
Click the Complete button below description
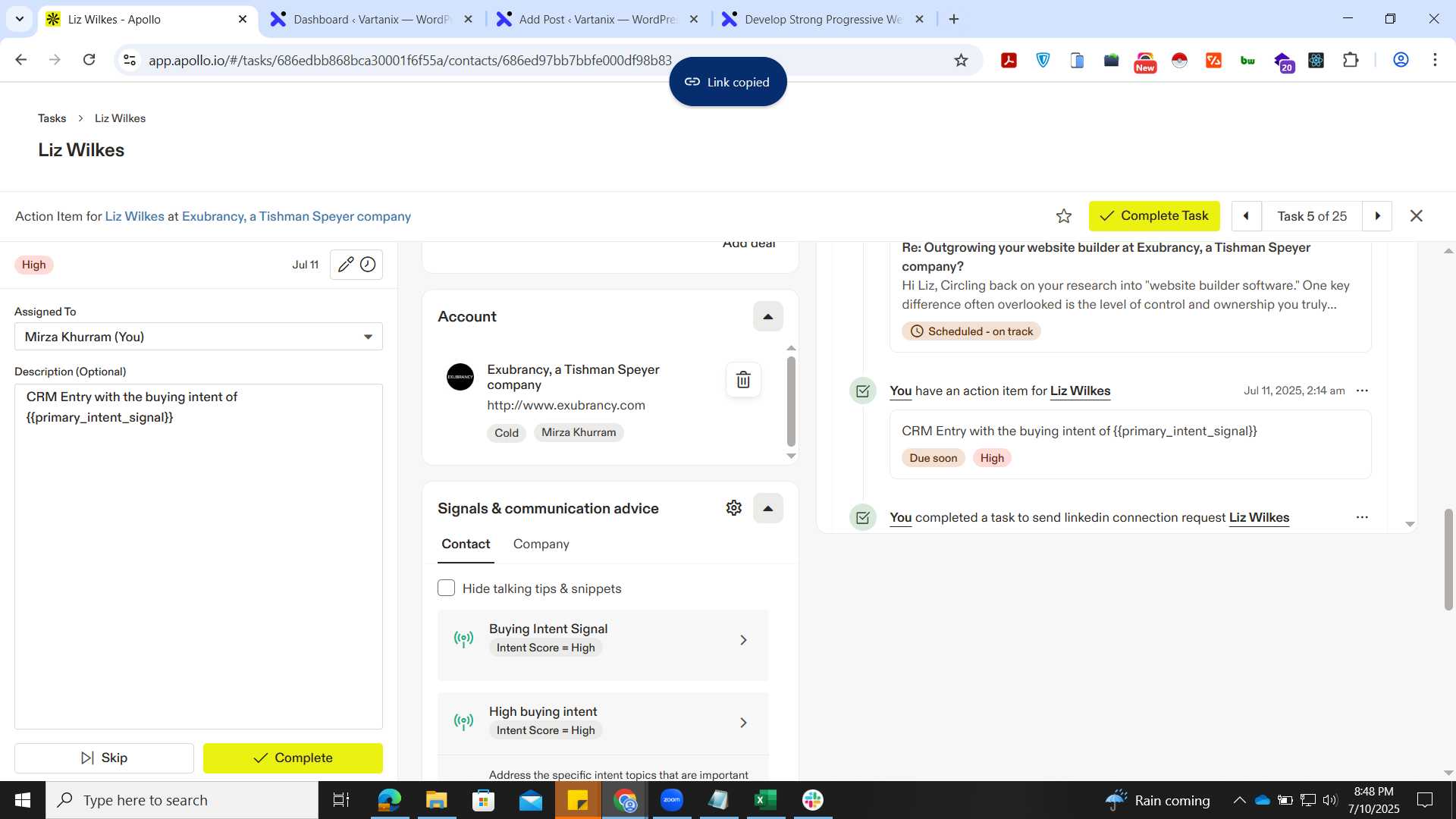(293, 758)
